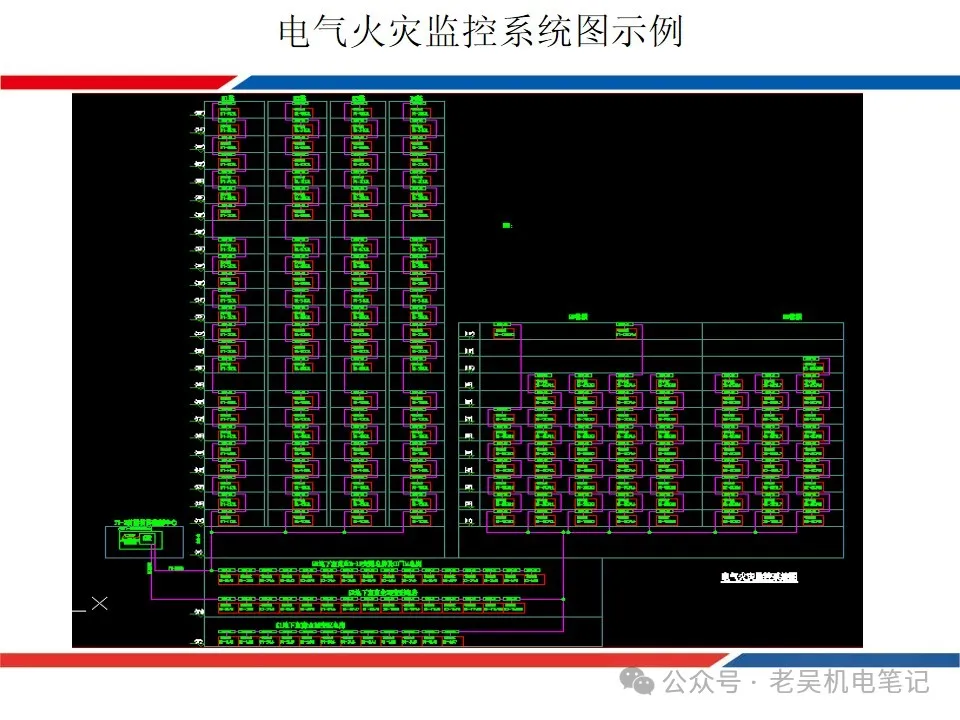Click the drawing title label 电气火灾监控系统图
The image size is (960, 720).
[759, 577]
